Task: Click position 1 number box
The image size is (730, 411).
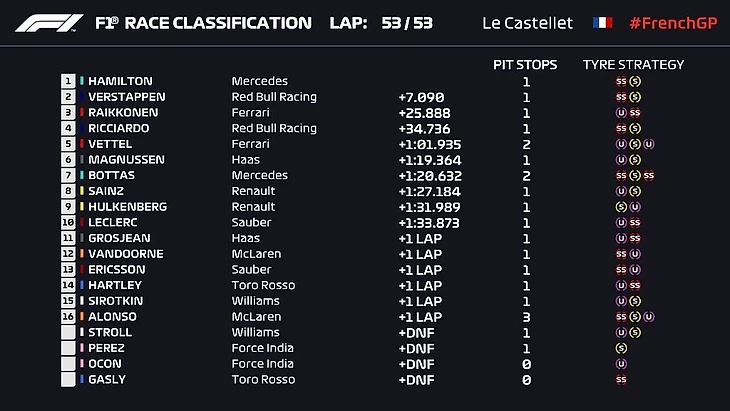Action: 68,81
